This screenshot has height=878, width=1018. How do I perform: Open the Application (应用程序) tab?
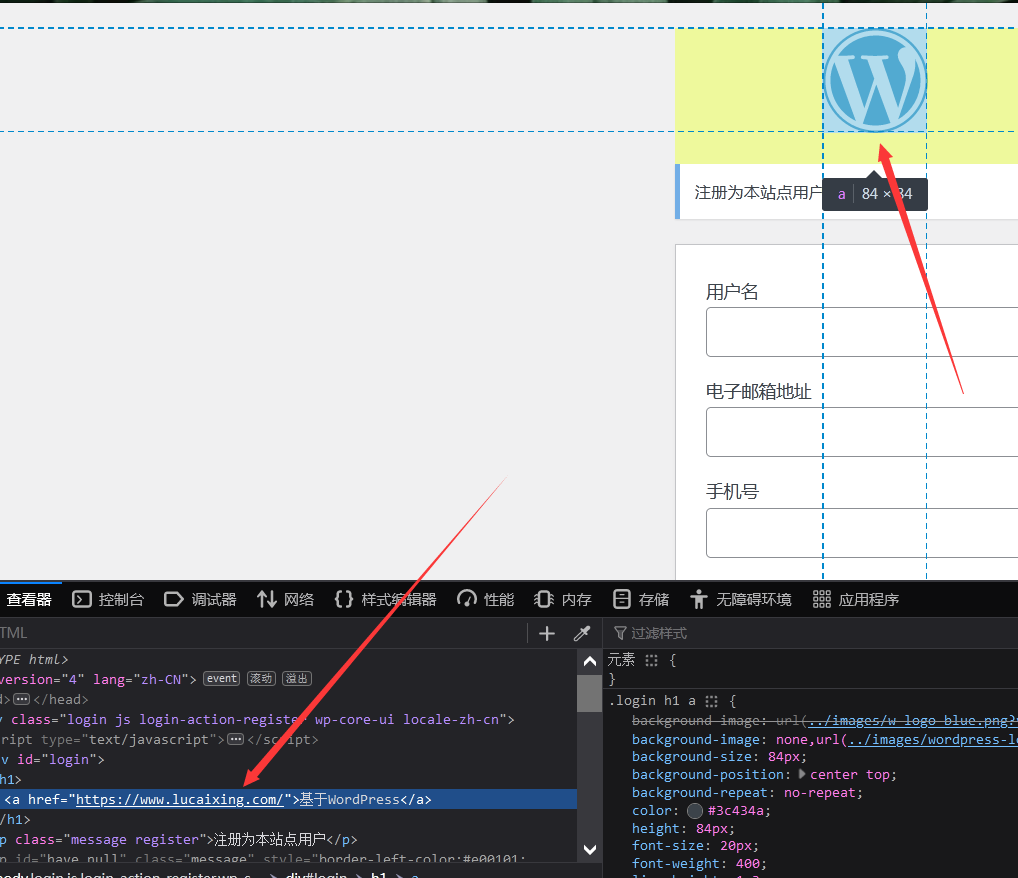[856, 599]
